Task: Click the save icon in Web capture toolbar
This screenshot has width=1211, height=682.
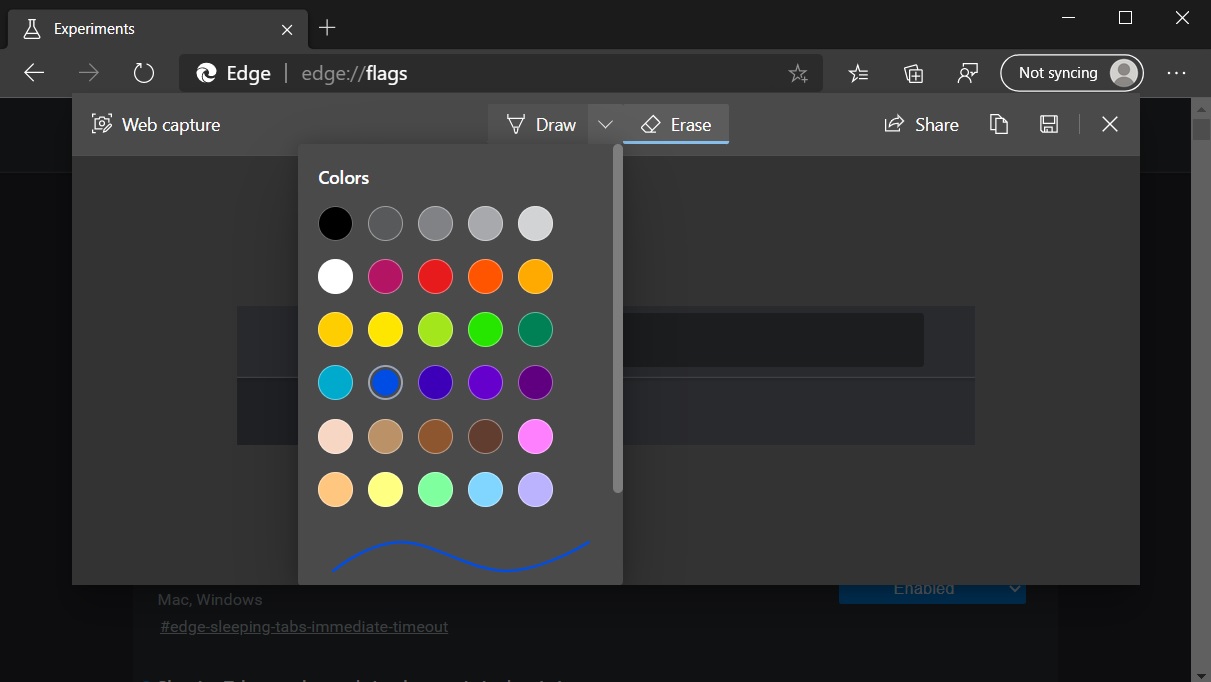Action: point(1048,124)
